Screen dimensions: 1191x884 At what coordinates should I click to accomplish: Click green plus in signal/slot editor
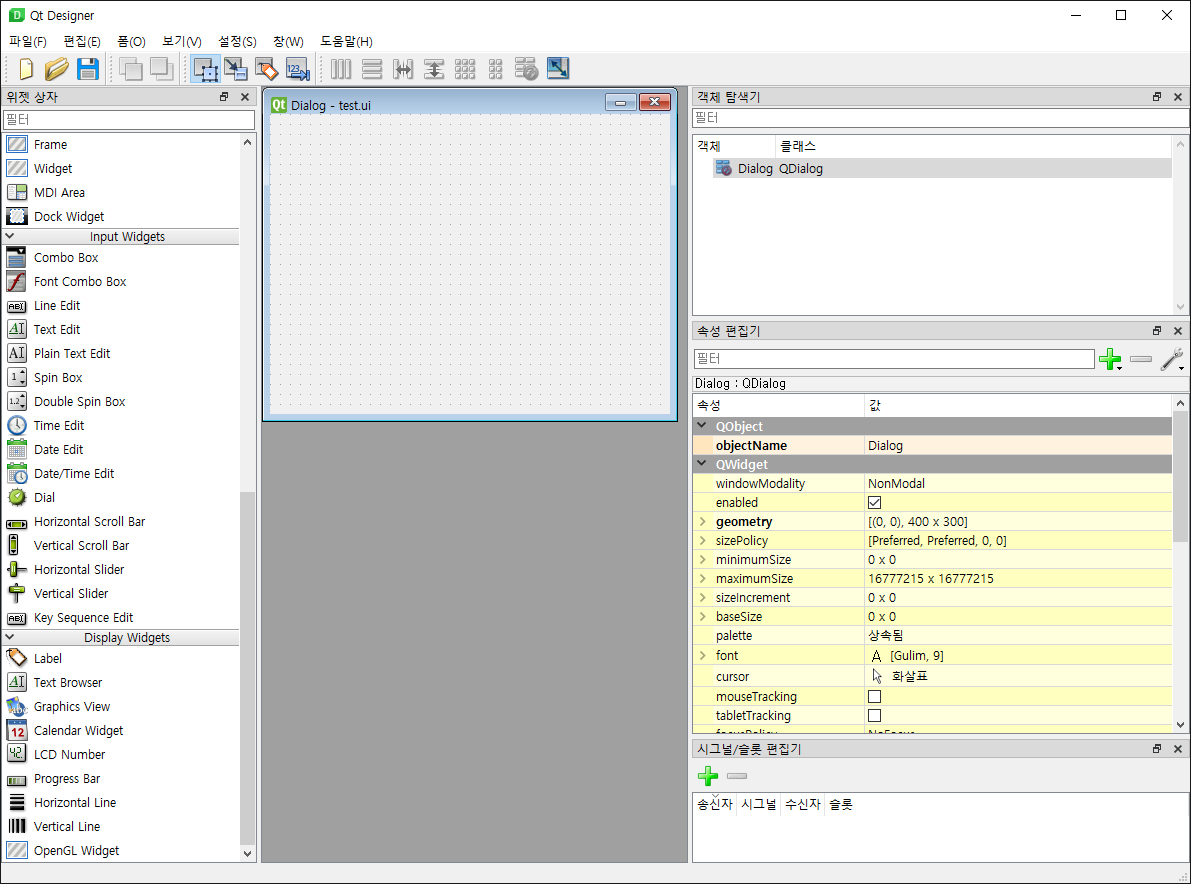708,775
